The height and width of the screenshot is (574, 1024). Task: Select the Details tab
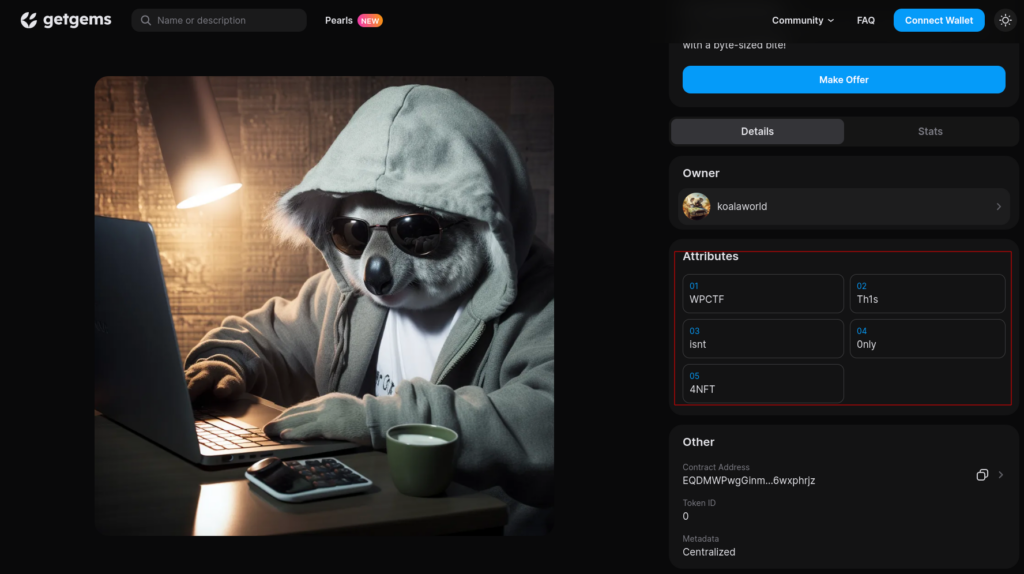[x=757, y=131]
